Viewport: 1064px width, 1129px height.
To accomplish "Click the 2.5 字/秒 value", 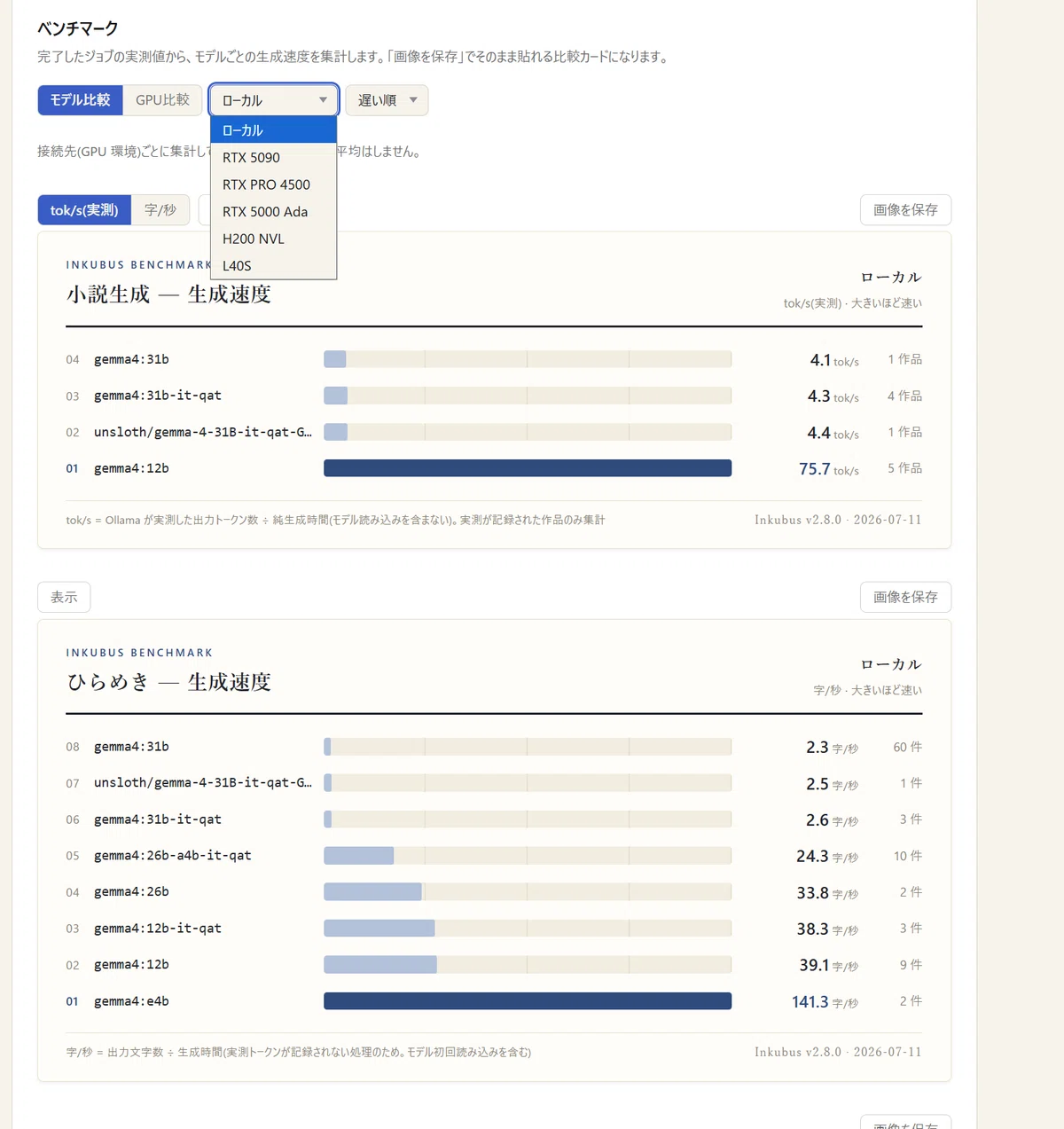I will pos(832,784).
